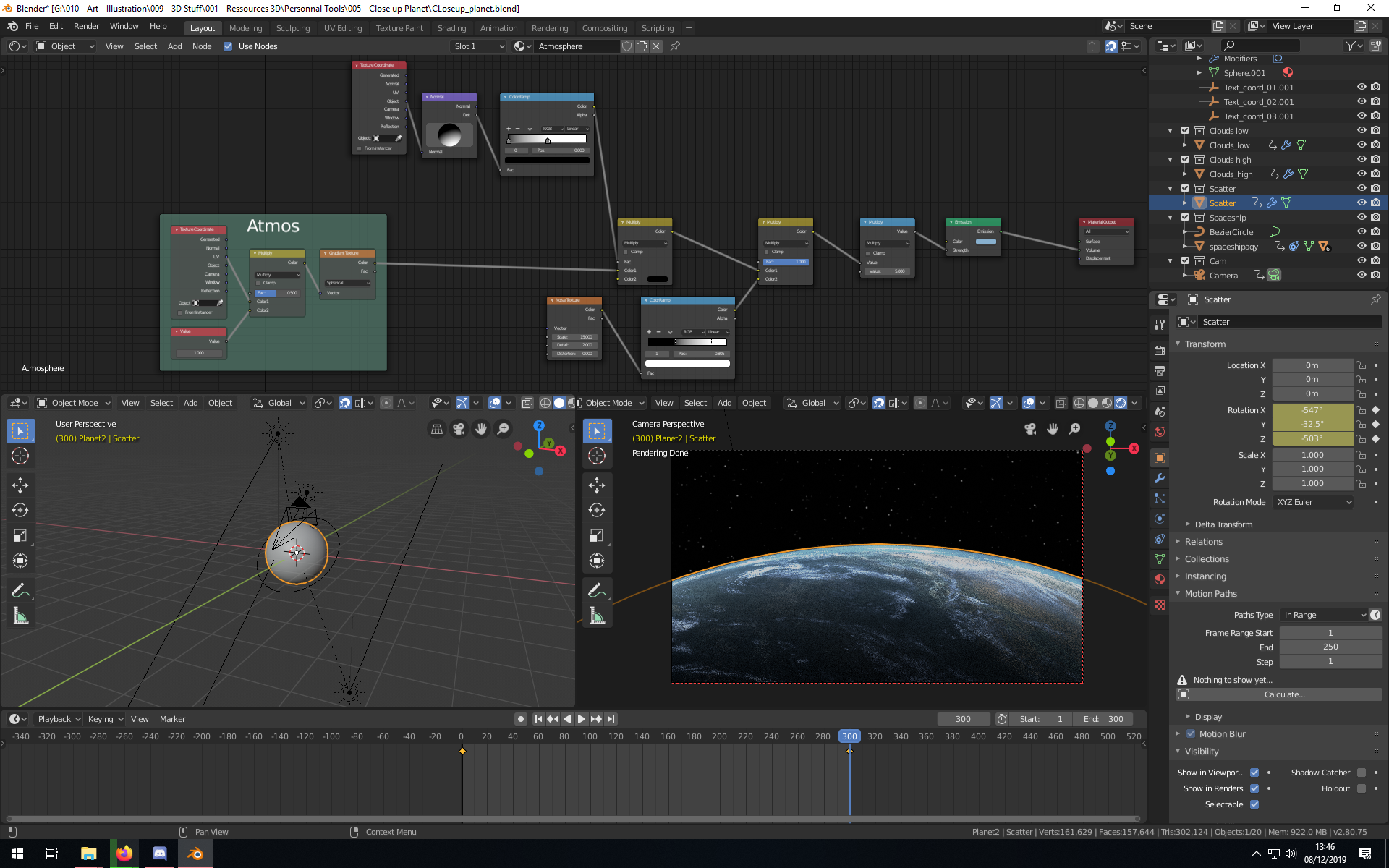The image size is (1389, 868).
Task: Hide the Clouds low collection eye icon
Action: pyautogui.click(x=1362, y=131)
